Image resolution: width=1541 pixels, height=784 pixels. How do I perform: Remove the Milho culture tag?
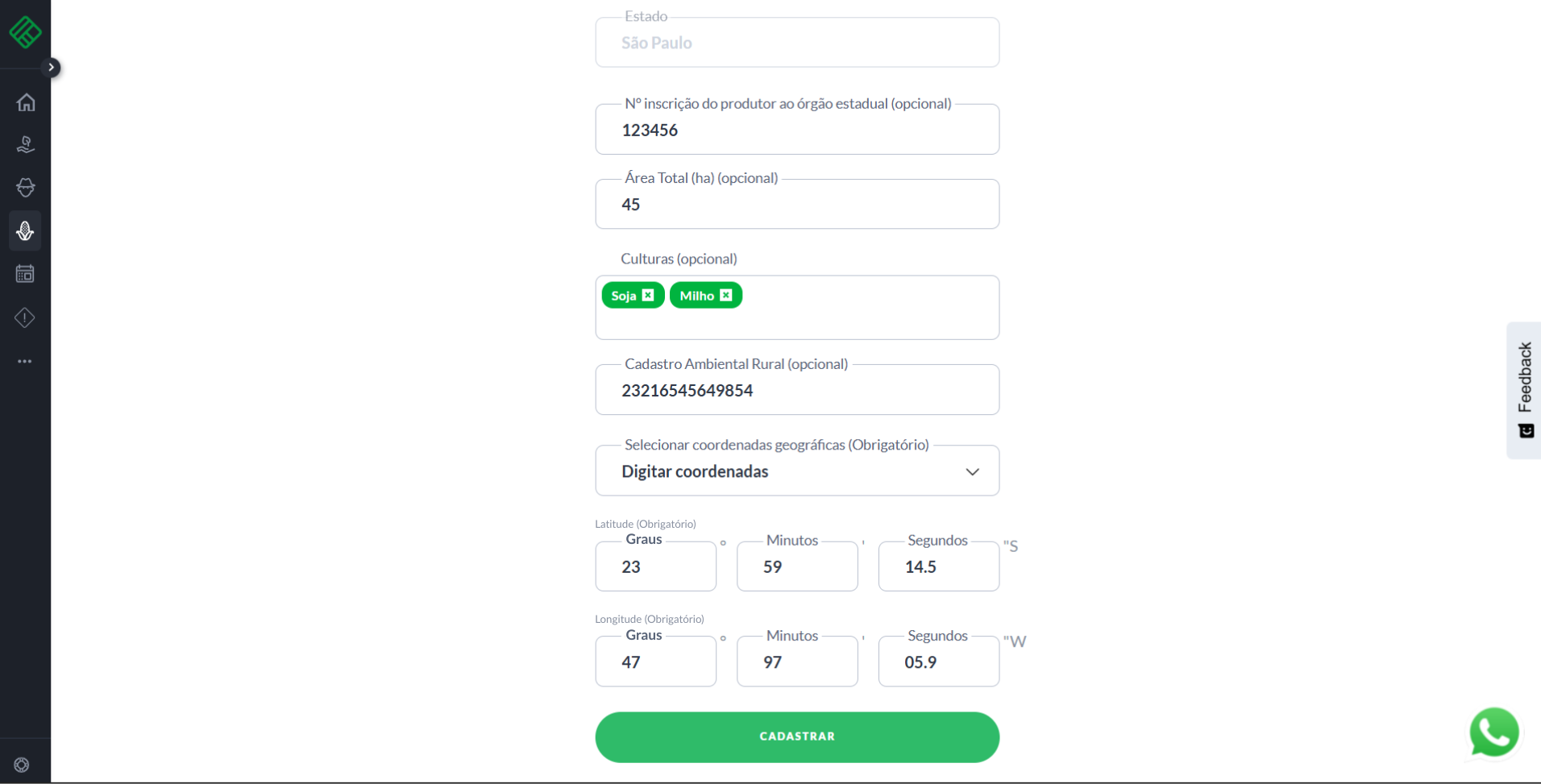point(726,295)
